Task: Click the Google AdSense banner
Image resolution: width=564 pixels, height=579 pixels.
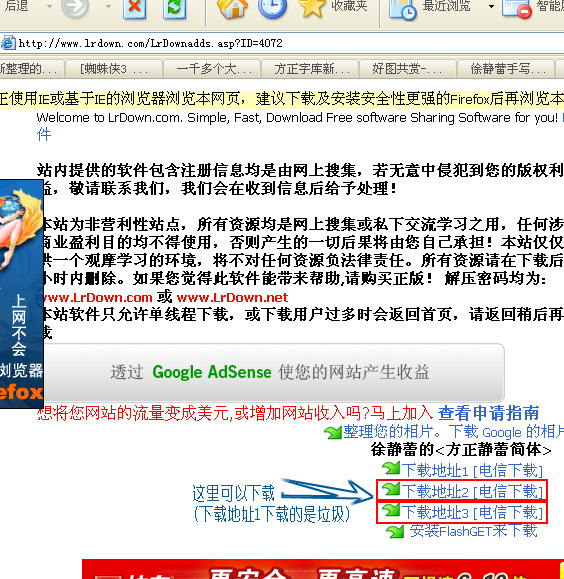Action: 274,372
